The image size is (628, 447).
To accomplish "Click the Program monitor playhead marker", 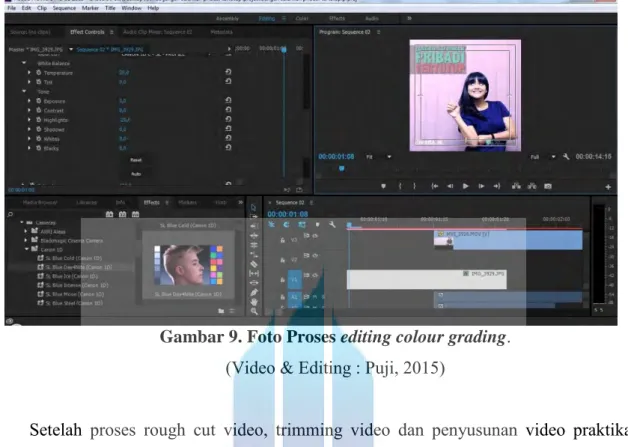I will pyautogui.click(x=342, y=169).
